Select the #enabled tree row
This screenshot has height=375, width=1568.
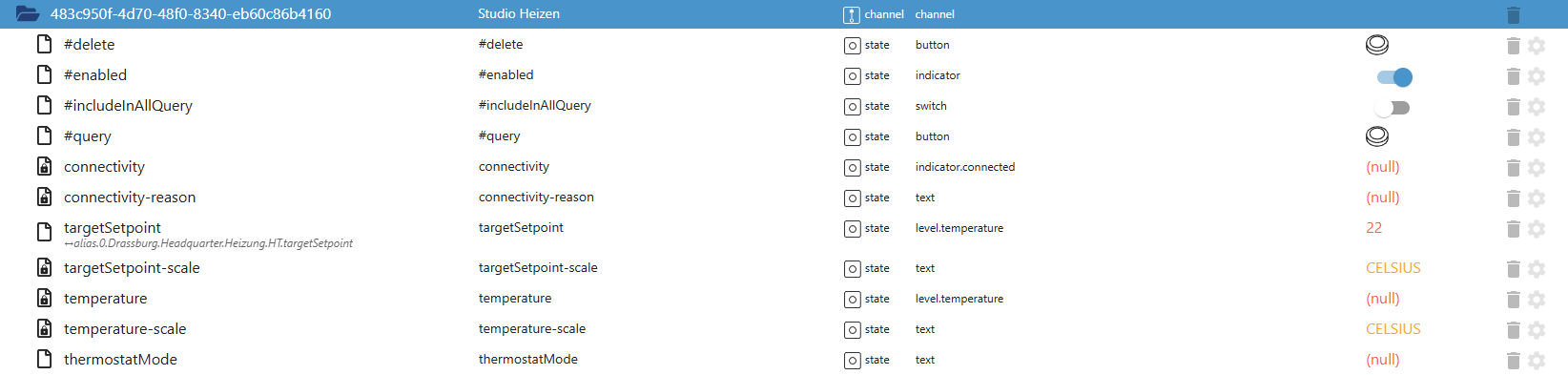(784, 75)
